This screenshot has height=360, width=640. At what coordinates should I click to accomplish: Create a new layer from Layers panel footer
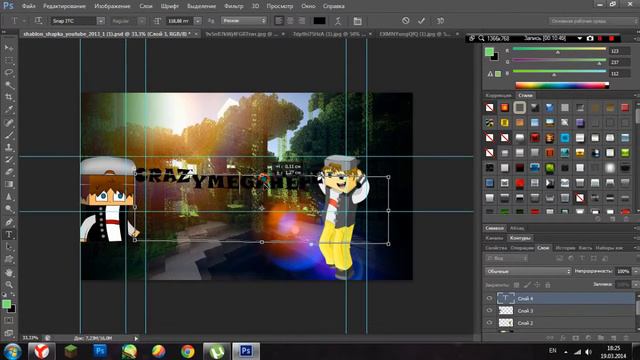click(x=613, y=338)
